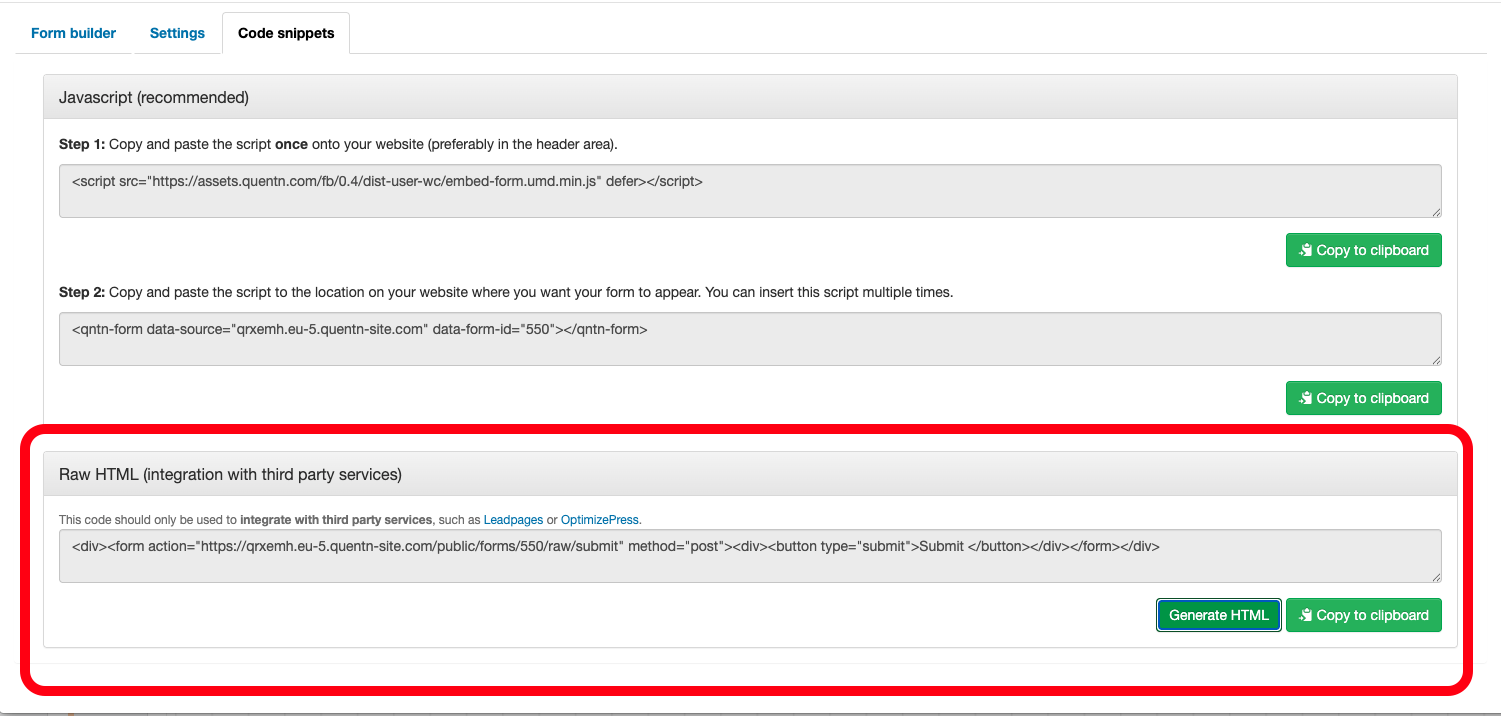This screenshot has height=716, width=1501.
Task: Copy Raw HTML code to clipboard
Action: click(1364, 615)
